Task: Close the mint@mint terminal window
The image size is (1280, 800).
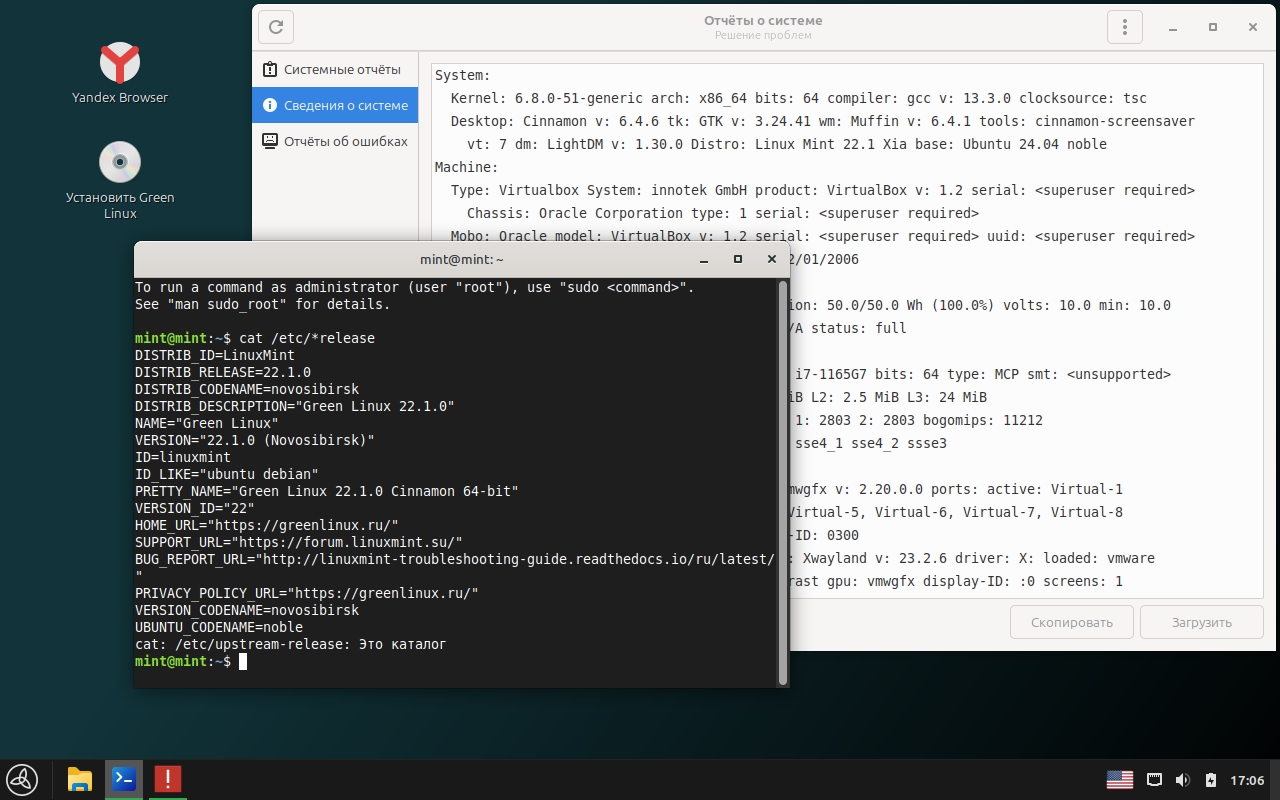Action: coord(771,259)
